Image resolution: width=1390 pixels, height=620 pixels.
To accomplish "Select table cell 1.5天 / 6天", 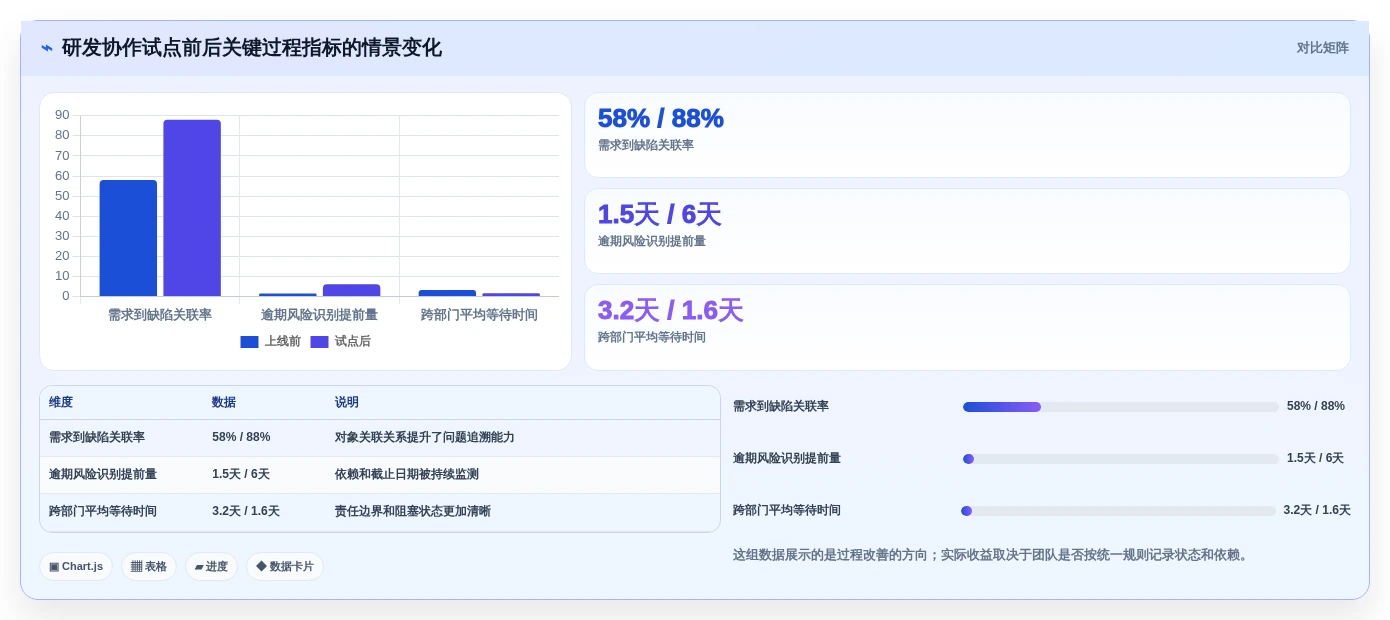I will pos(241,474).
